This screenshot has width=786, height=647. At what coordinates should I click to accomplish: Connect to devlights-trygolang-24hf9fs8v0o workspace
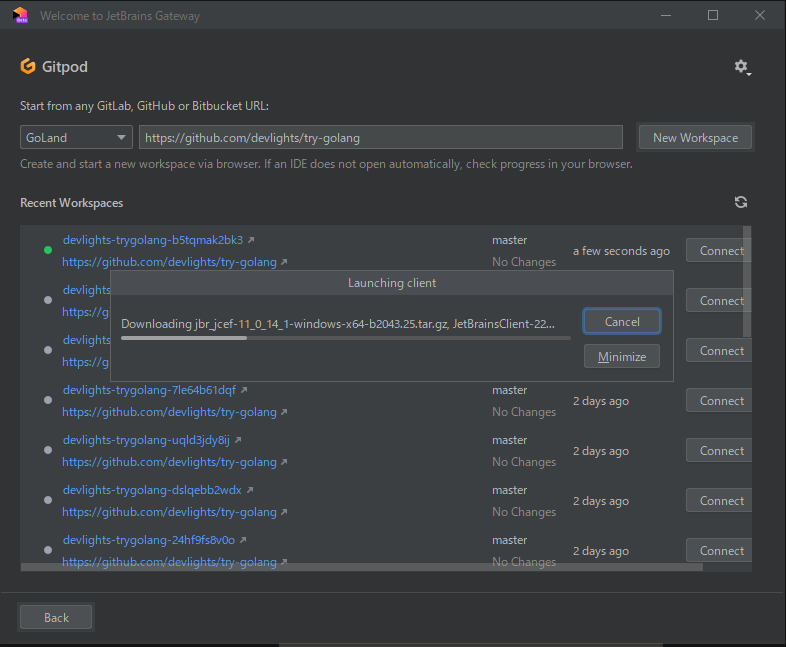(x=719, y=551)
